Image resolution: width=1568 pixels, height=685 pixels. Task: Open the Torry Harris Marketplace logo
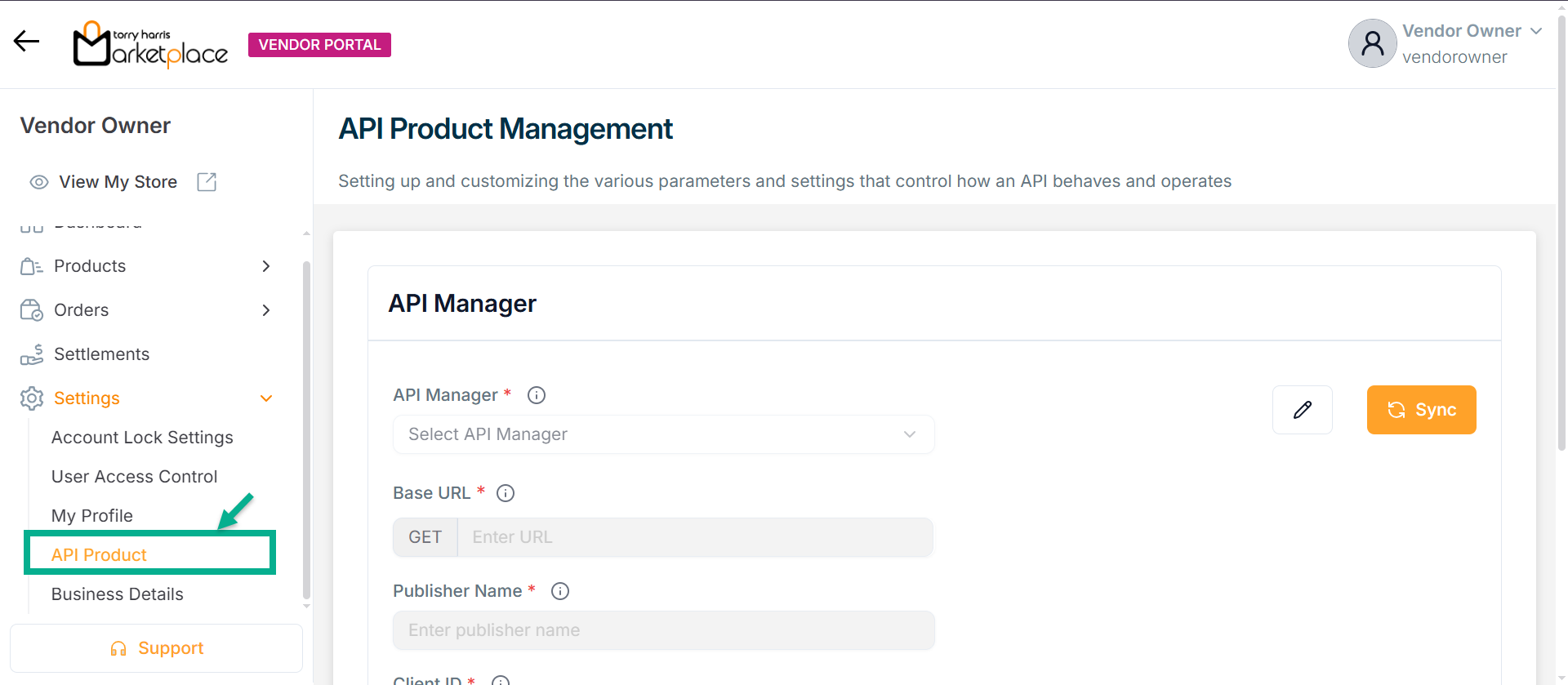click(150, 45)
